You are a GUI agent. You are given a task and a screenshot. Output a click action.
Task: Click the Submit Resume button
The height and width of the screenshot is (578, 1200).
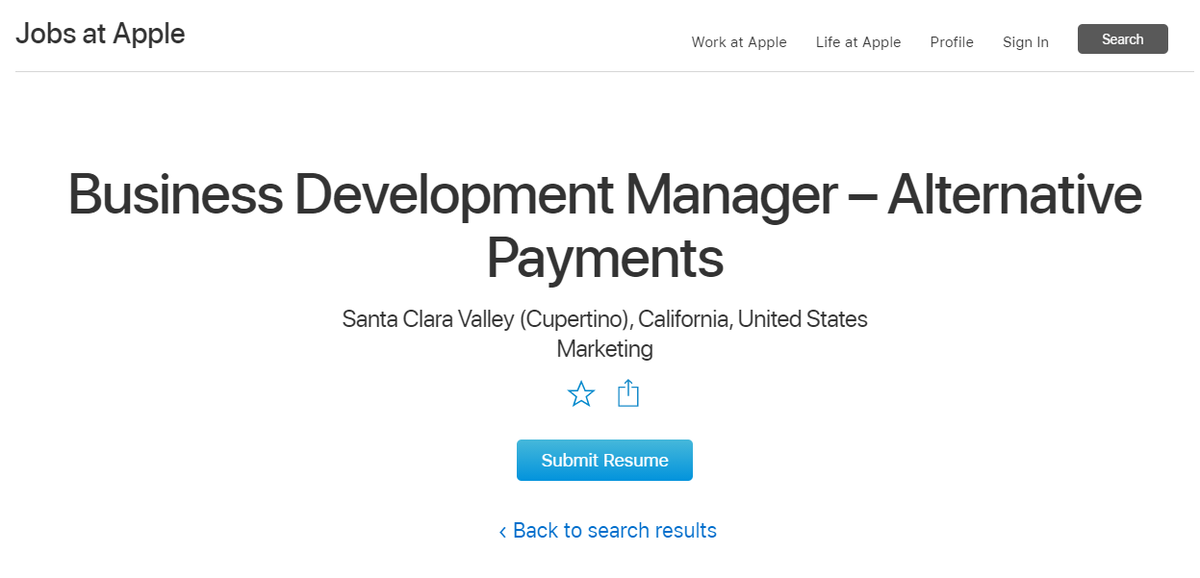click(x=605, y=460)
